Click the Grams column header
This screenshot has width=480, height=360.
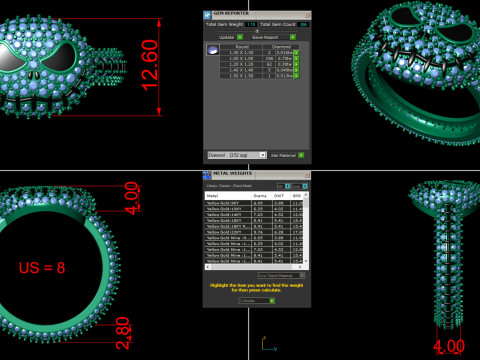pyautogui.click(x=262, y=196)
